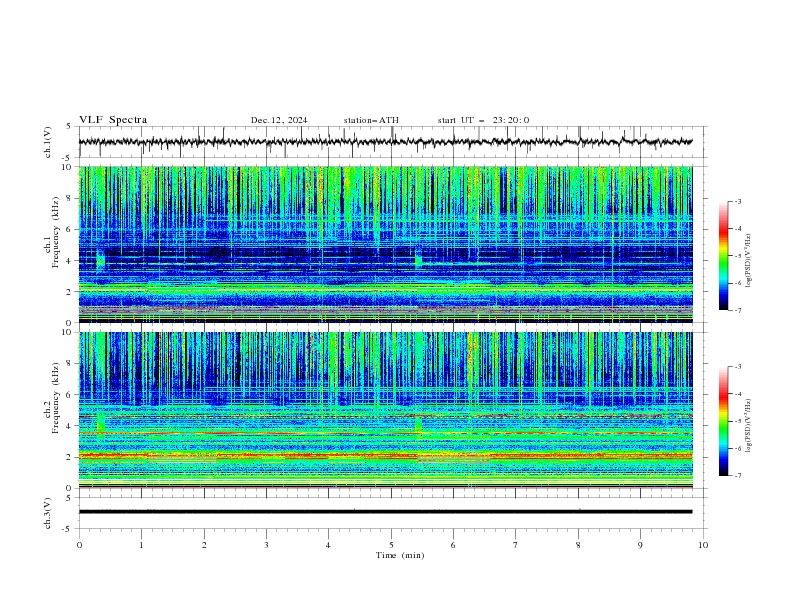Click the date 'Dec. 12, 2024'
Viewport: 792px width, 612px height.
coord(279,120)
